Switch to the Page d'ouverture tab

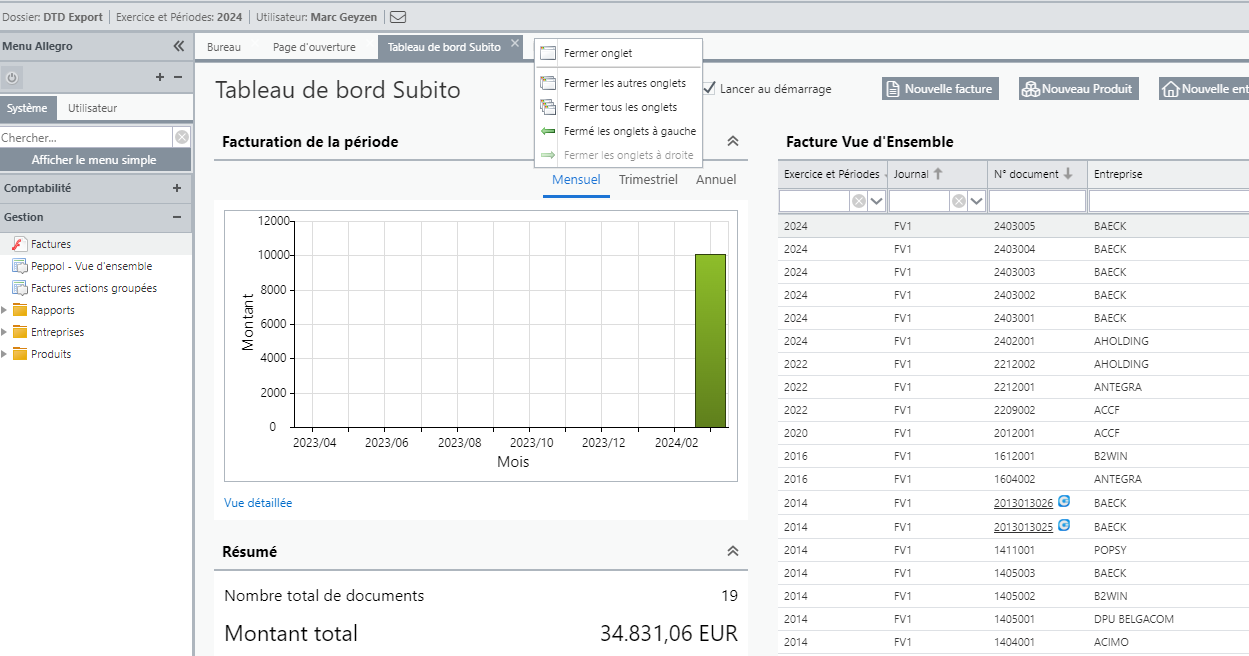(x=314, y=47)
